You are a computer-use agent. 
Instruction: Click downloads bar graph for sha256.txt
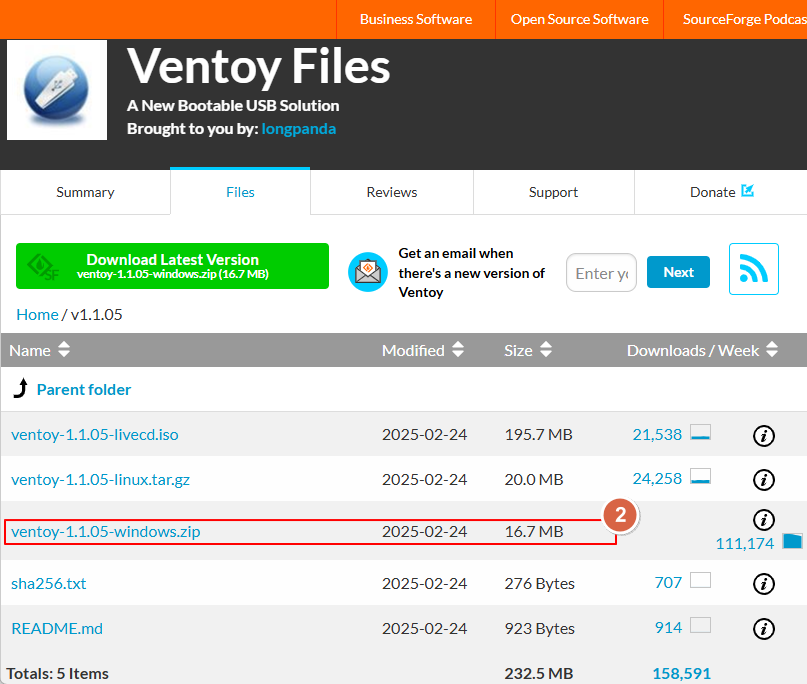(x=700, y=580)
